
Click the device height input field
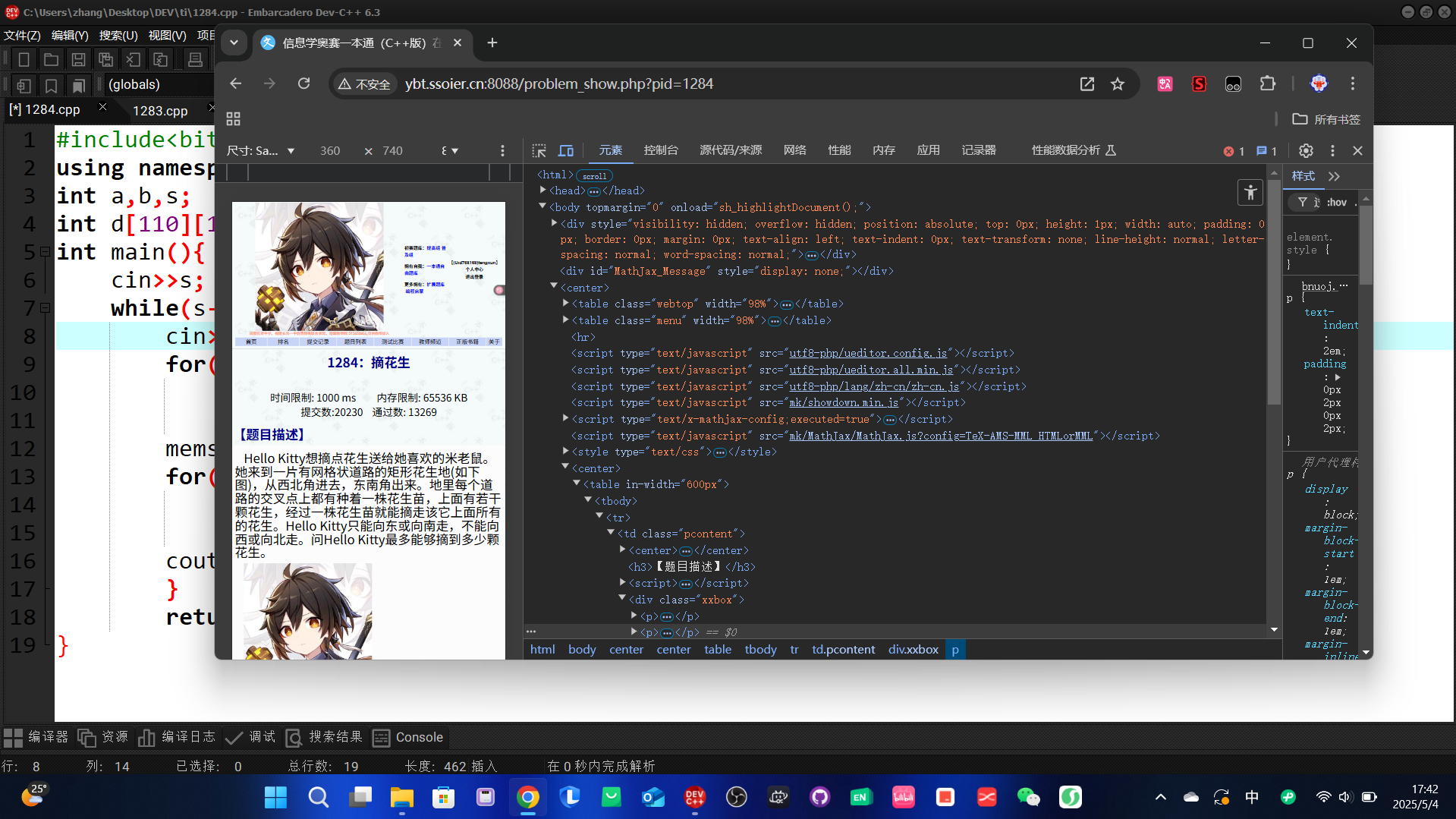point(393,150)
